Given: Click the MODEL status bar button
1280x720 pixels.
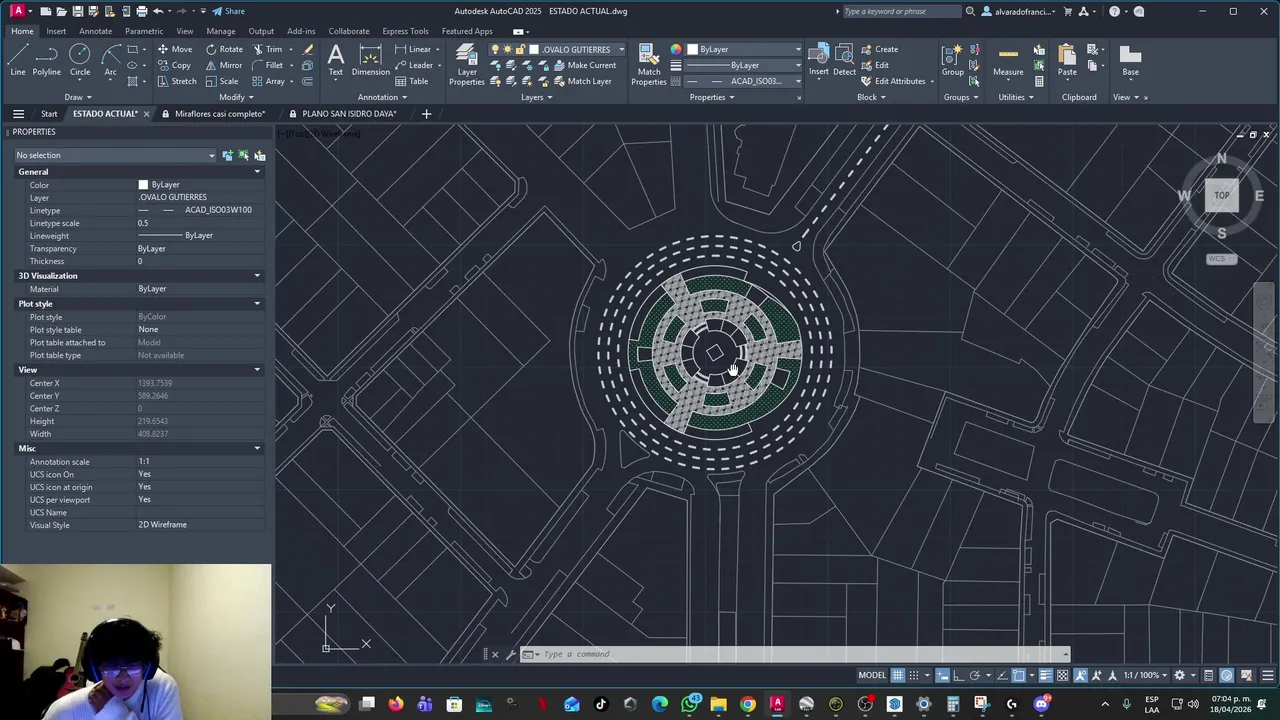Looking at the screenshot, I should [x=872, y=675].
